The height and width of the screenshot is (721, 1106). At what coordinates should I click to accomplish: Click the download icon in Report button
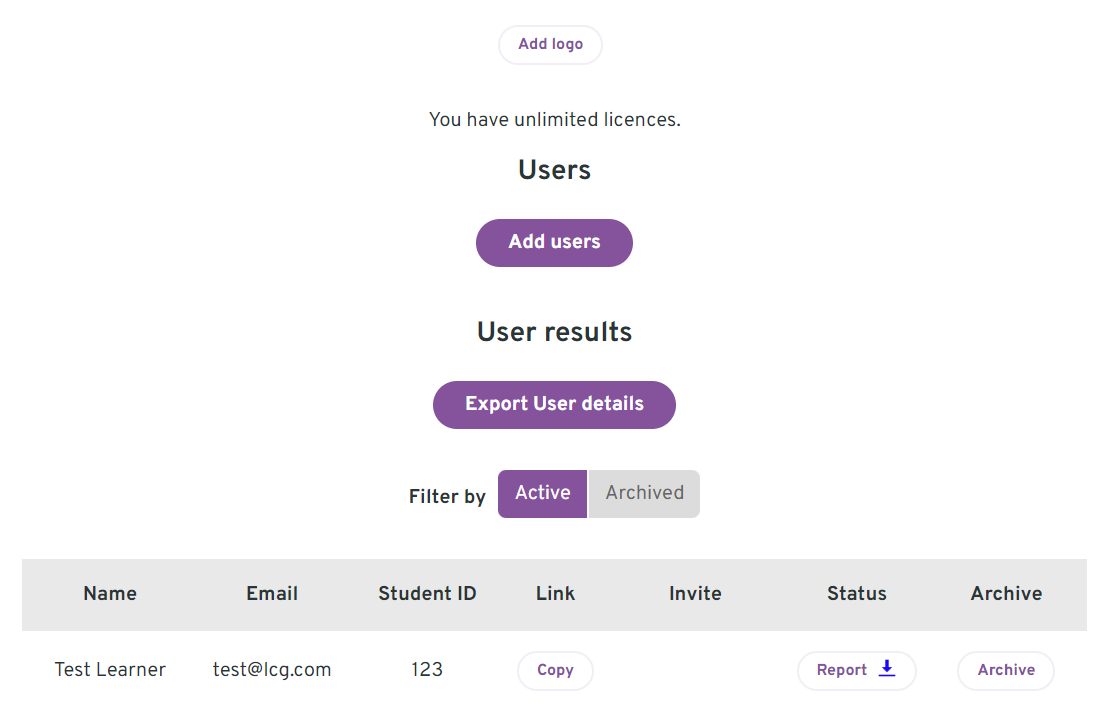point(887,668)
